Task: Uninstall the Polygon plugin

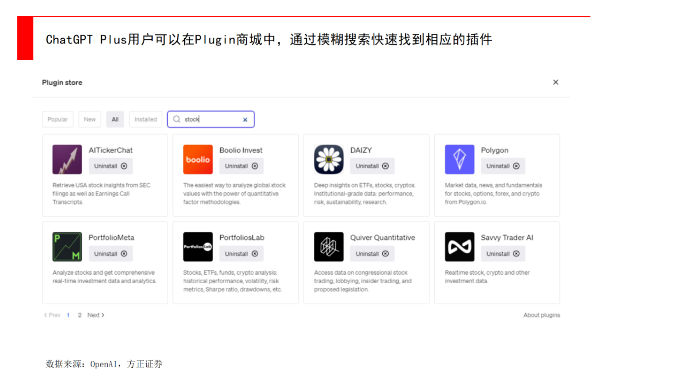Action: [503, 166]
